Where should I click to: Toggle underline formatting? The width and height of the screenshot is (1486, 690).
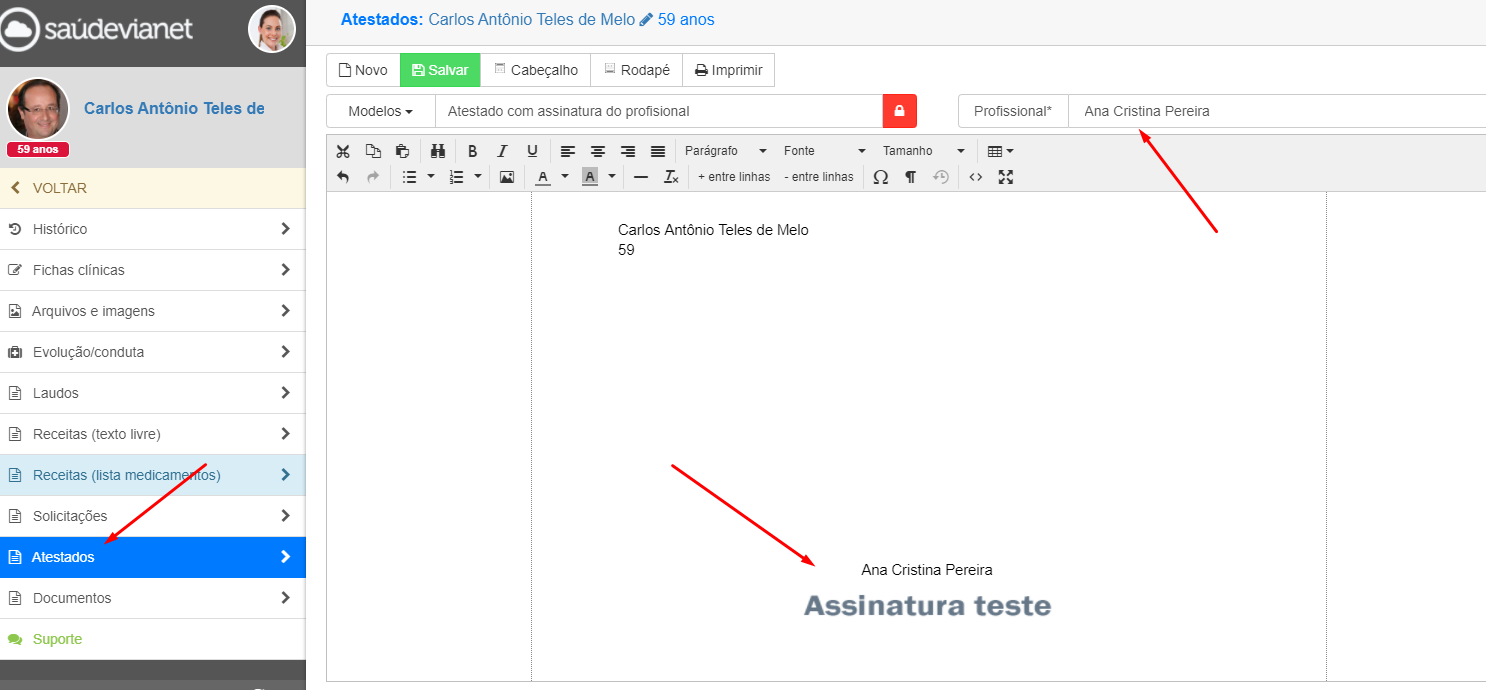click(532, 150)
